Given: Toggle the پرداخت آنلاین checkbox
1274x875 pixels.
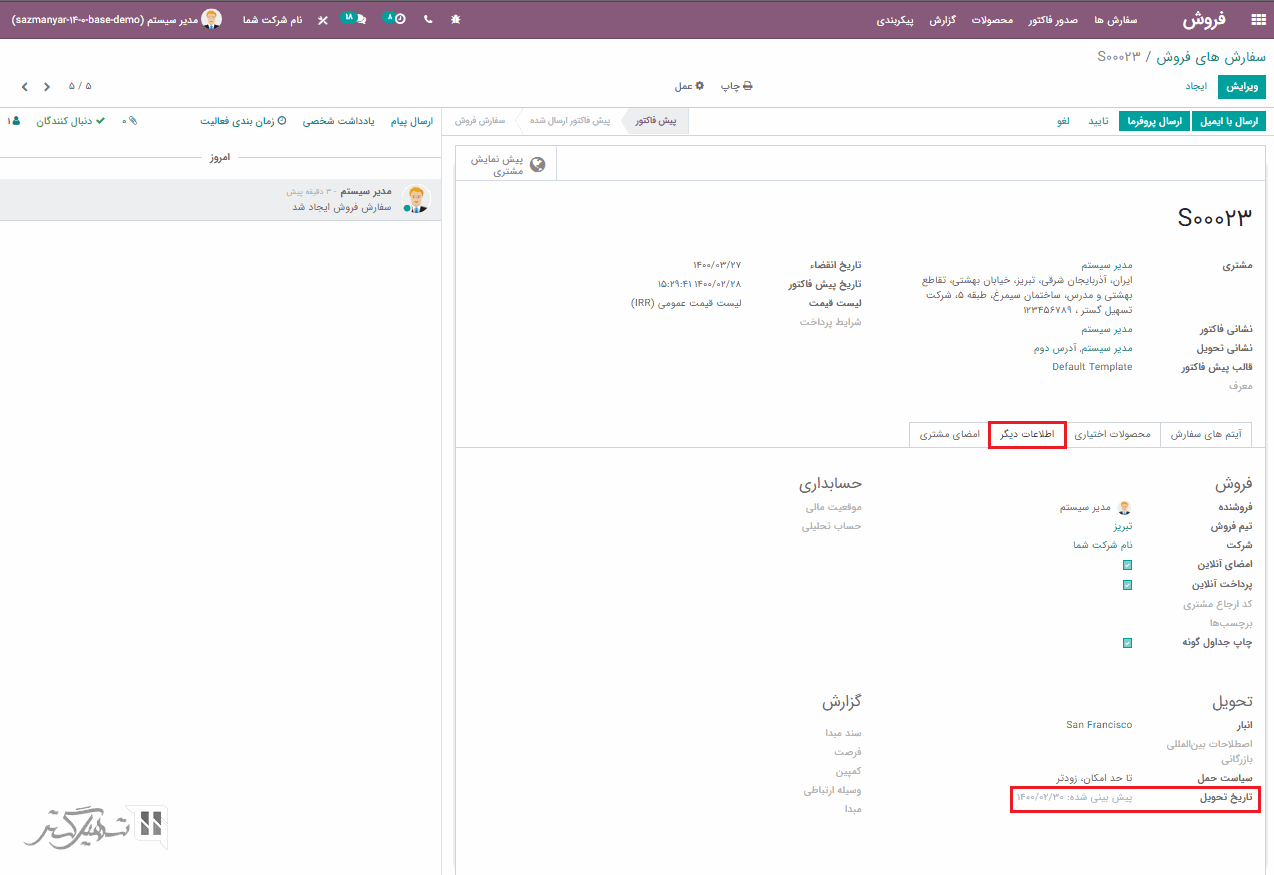Looking at the screenshot, I should [1127, 585].
